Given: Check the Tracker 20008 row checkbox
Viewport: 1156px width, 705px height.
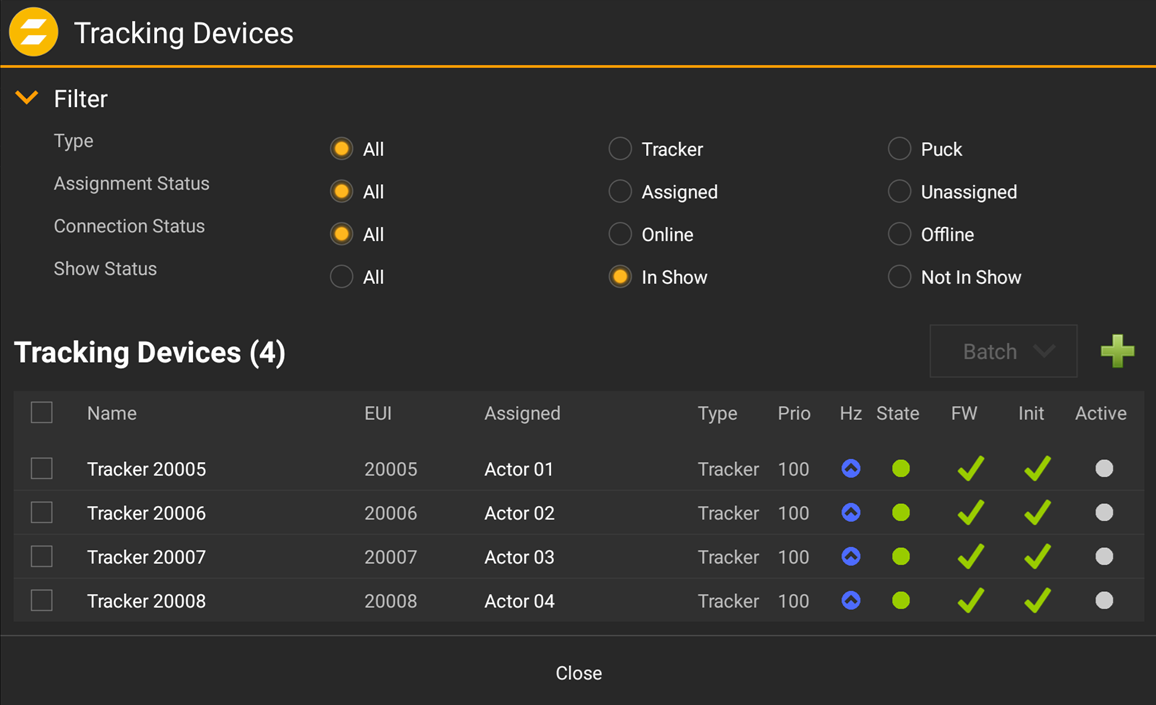Looking at the screenshot, I should coord(41,601).
